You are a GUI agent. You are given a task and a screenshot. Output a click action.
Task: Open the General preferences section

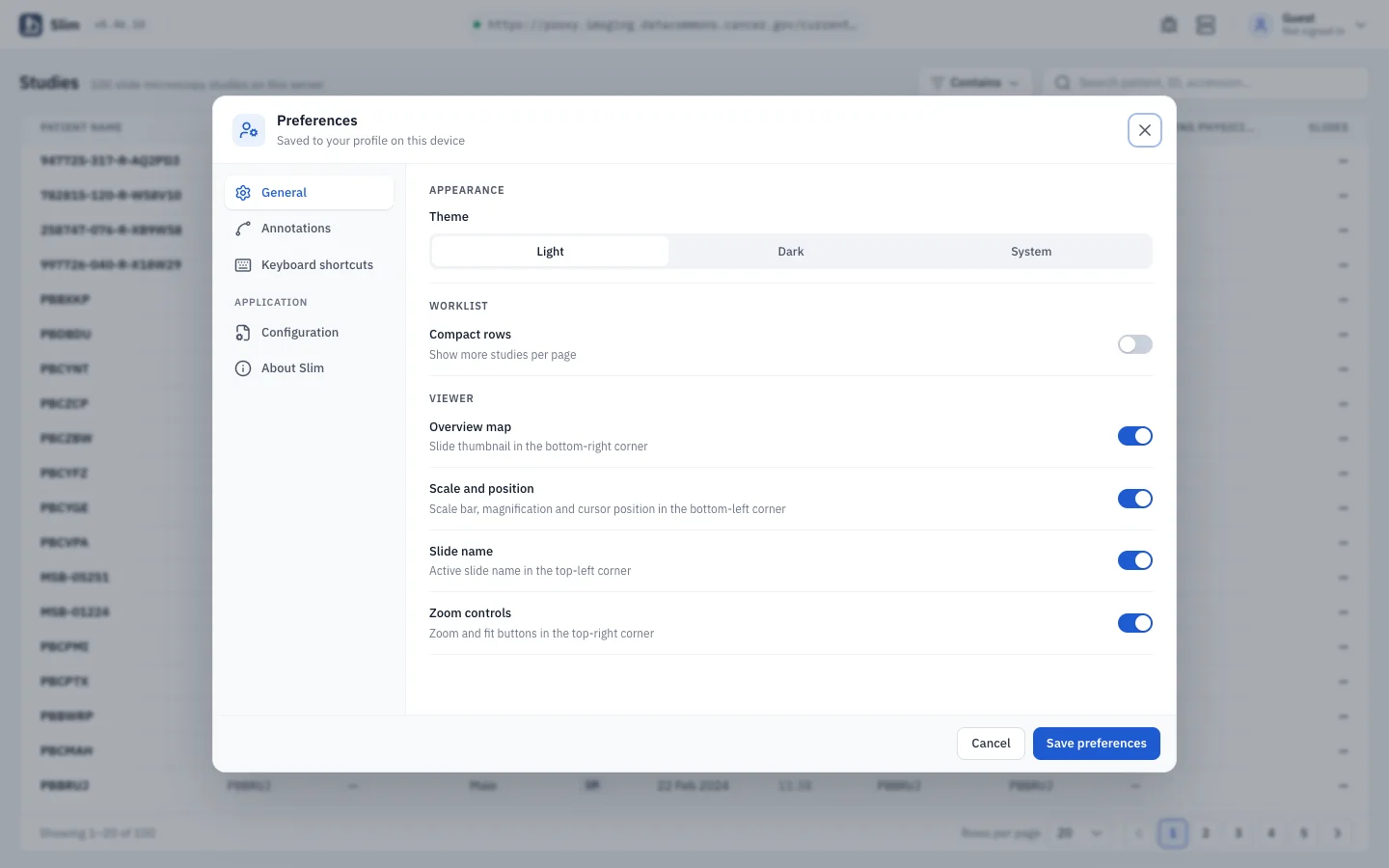(309, 193)
